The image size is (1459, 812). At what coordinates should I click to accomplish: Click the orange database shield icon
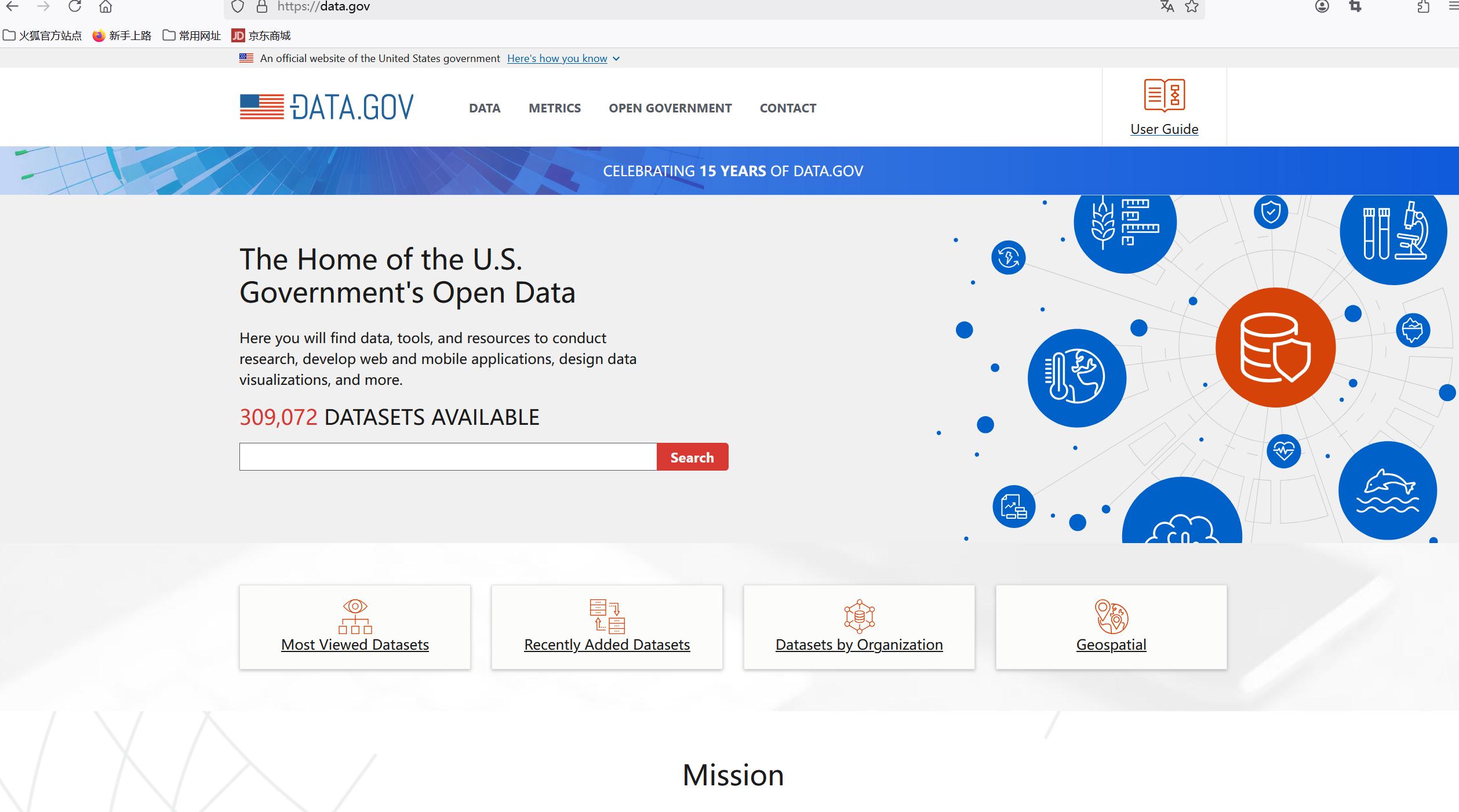pos(1275,348)
